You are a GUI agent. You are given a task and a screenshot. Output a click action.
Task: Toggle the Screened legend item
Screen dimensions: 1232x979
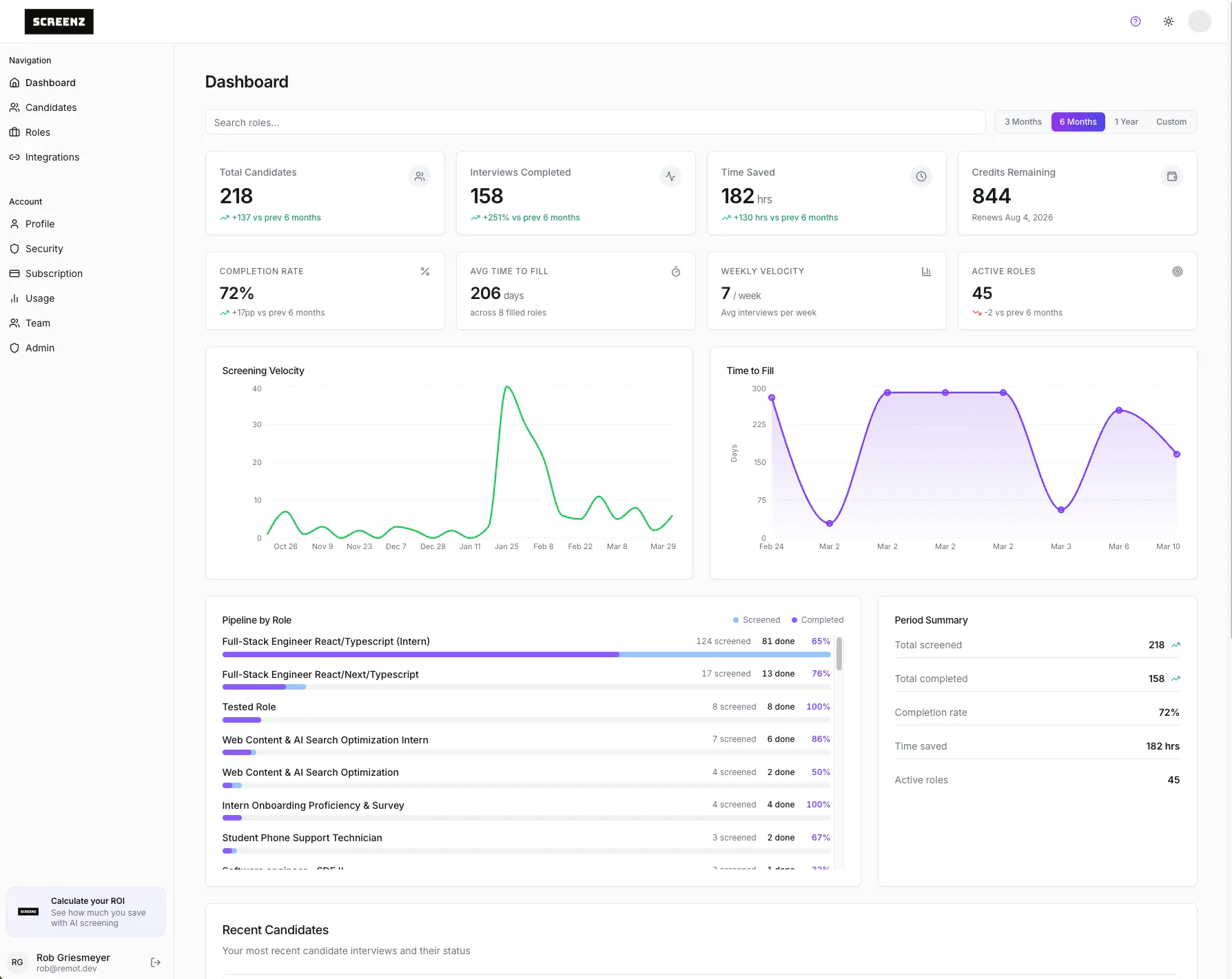pyautogui.click(x=757, y=620)
